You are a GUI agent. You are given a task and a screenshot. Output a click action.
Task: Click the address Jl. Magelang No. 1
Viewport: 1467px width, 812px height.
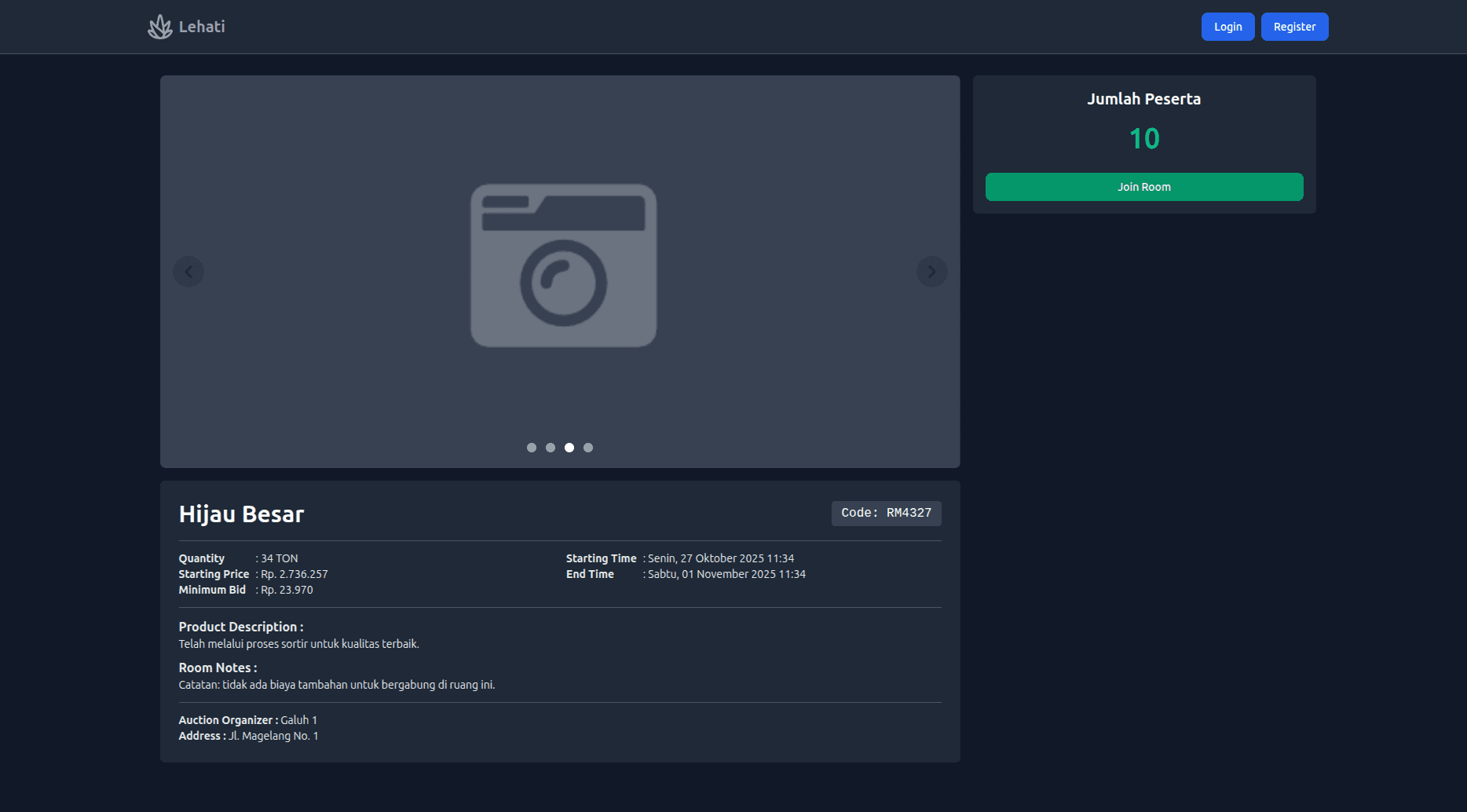[273, 736]
